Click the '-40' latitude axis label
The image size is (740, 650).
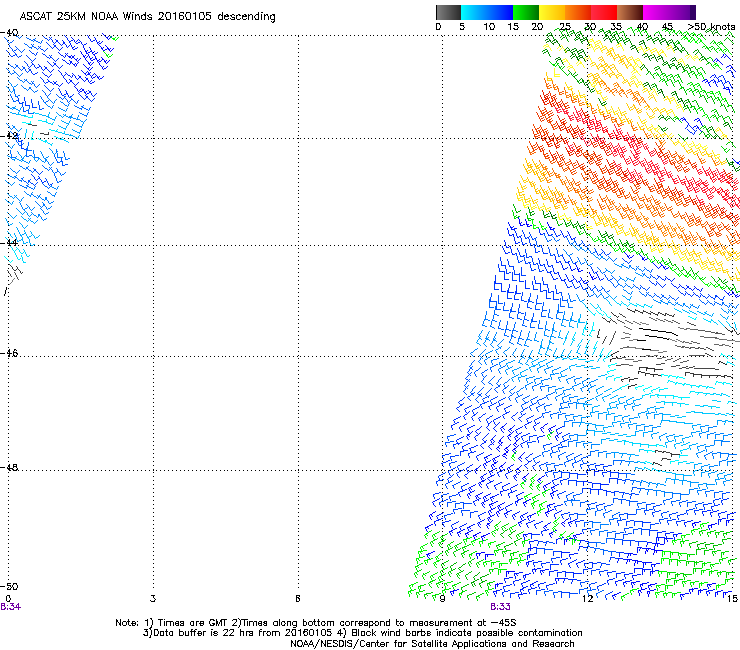pyautogui.click(x=9, y=33)
